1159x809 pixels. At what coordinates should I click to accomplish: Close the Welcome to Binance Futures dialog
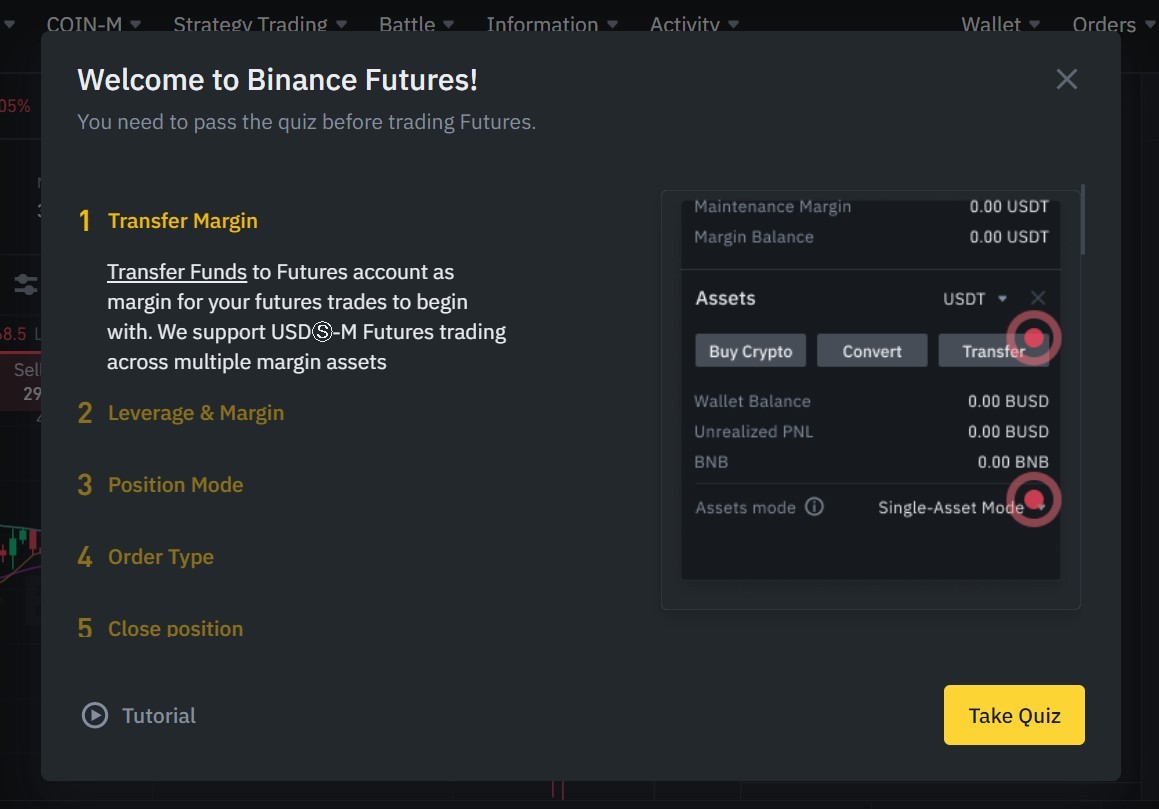coord(1066,79)
